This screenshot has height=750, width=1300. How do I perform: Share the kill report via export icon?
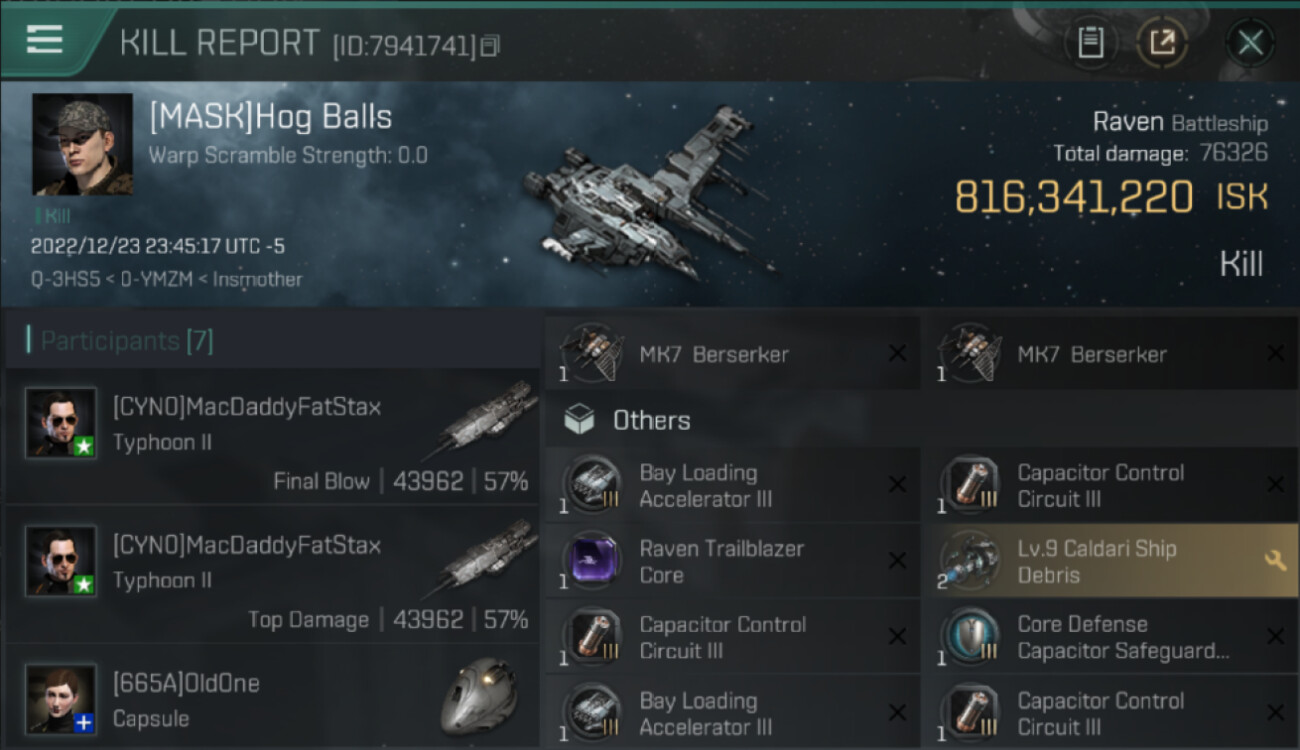point(1162,42)
